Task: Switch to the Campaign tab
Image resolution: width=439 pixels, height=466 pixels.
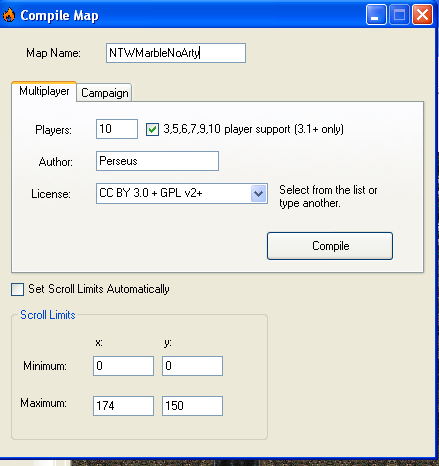Action: click(104, 93)
